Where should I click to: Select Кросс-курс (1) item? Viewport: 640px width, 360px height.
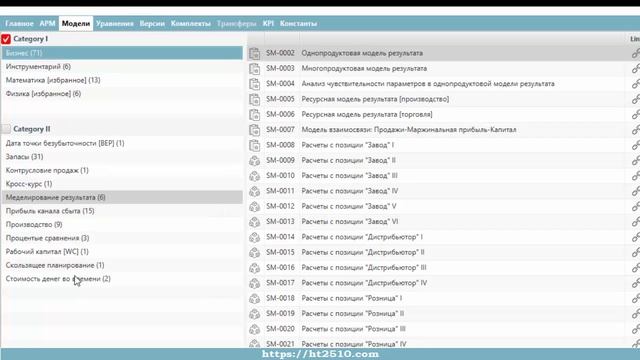[122, 184]
